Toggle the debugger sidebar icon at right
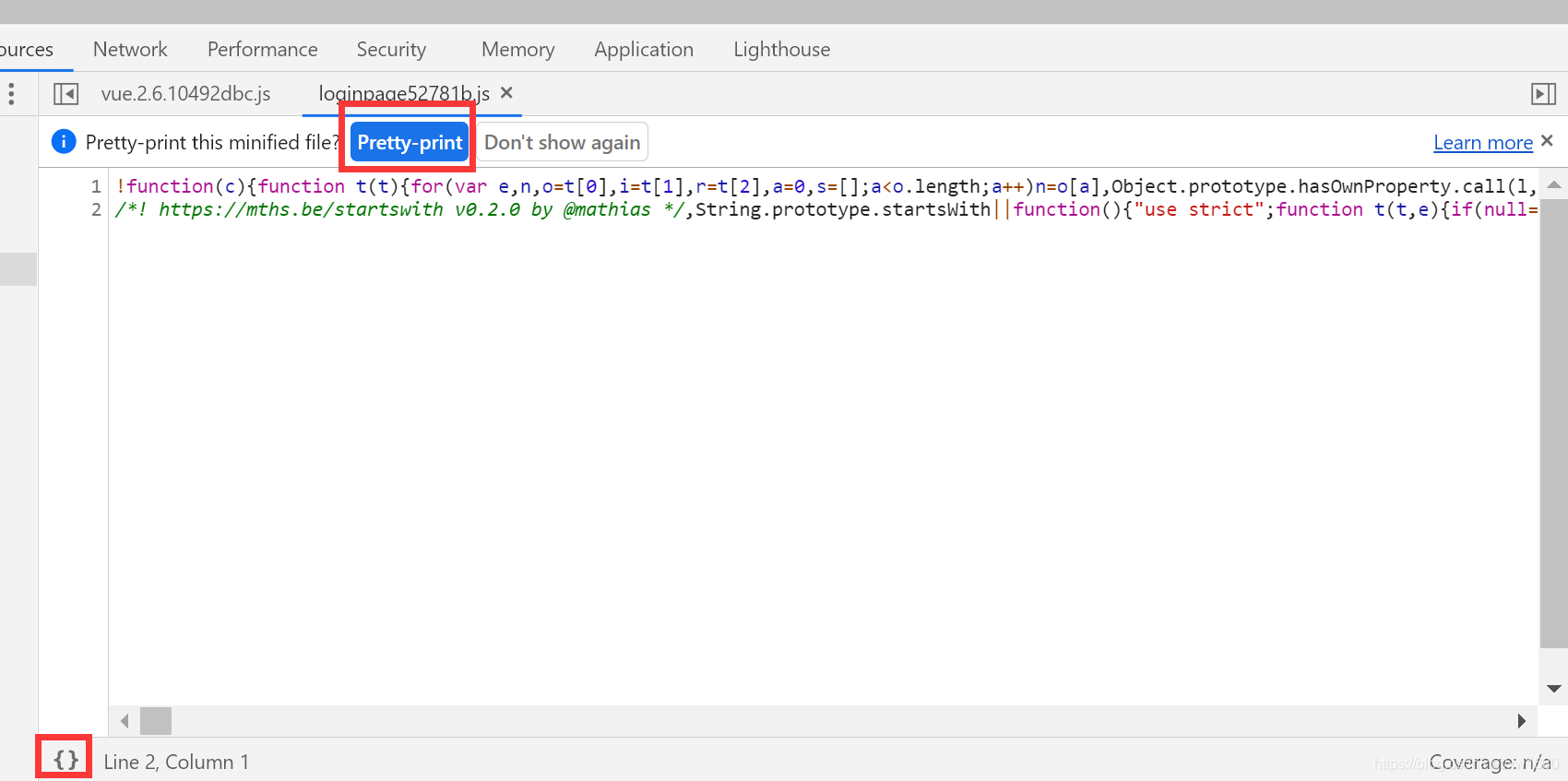 pyautogui.click(x=1543, y=94)
